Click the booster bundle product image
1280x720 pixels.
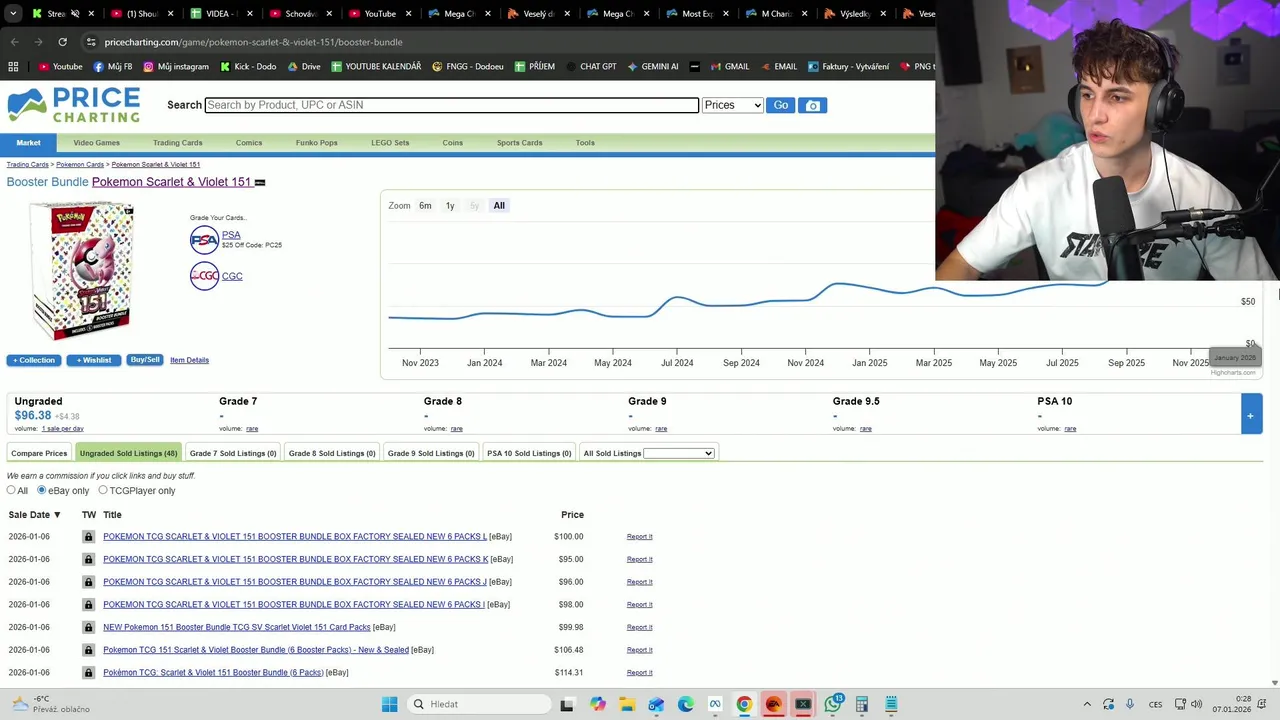point(82,271)
